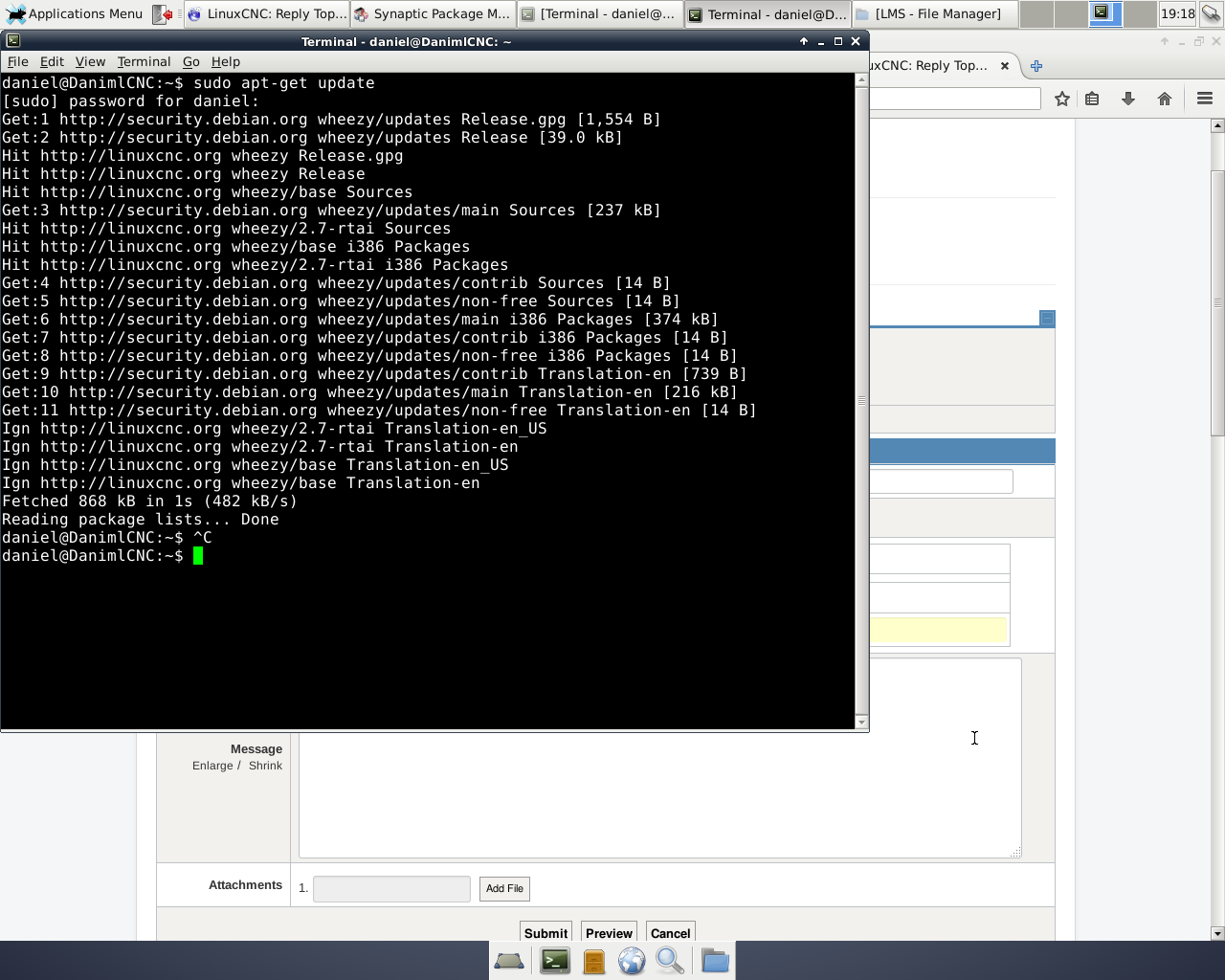The height and width of the screenshot is (980, 1225).
Task: Open home folder icon in dock
Action: click(715, 961)
